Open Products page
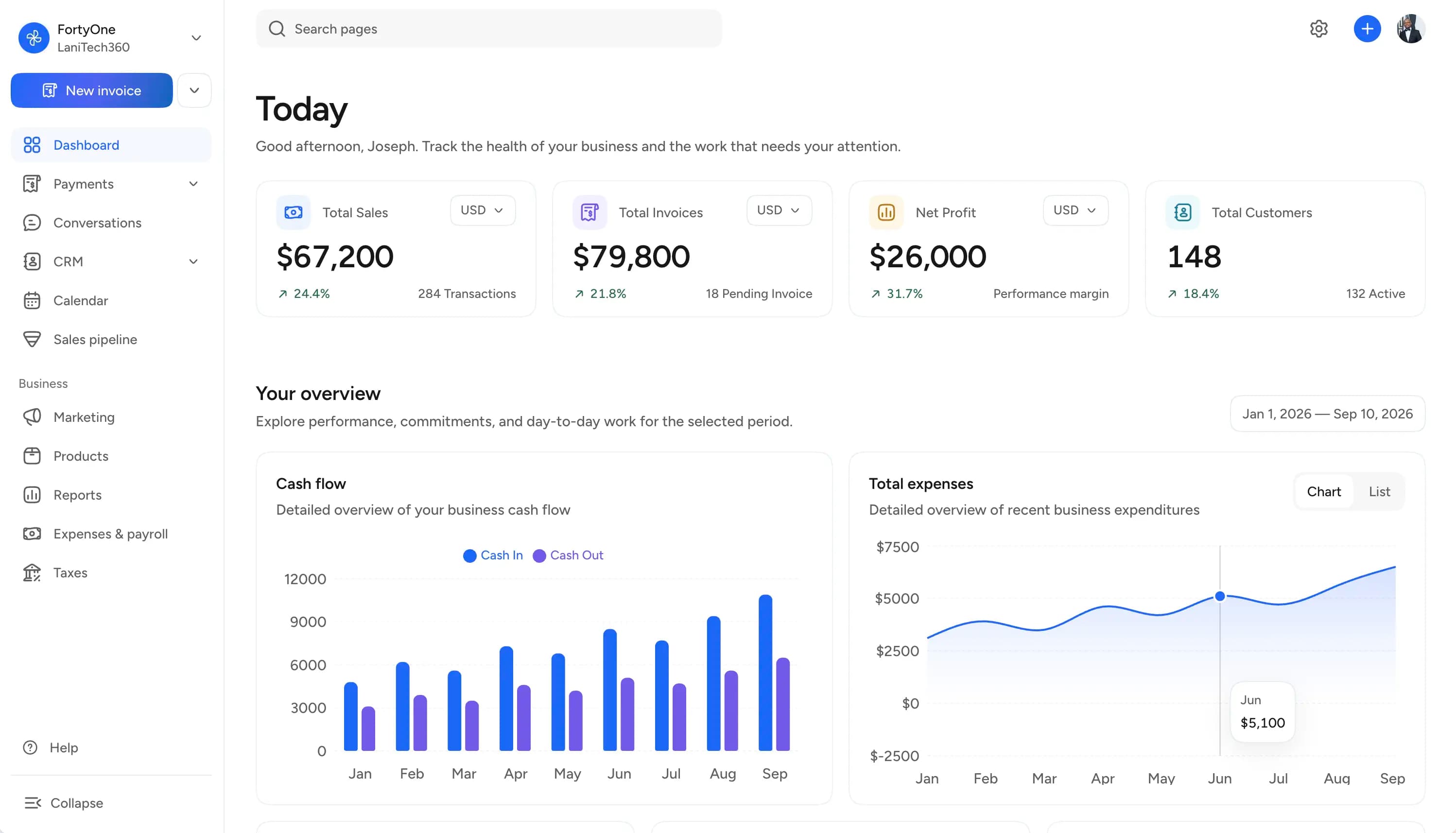The image size is (1456, 833). pyautogui.click(x=111, y=456)
